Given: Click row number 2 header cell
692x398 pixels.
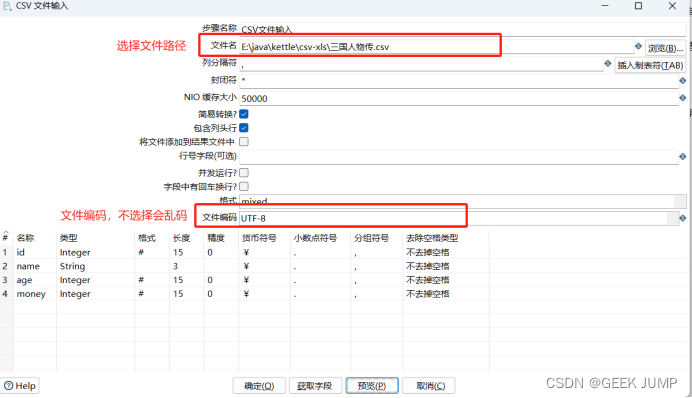Looking at the screenshot, I should tap(6, 266).
